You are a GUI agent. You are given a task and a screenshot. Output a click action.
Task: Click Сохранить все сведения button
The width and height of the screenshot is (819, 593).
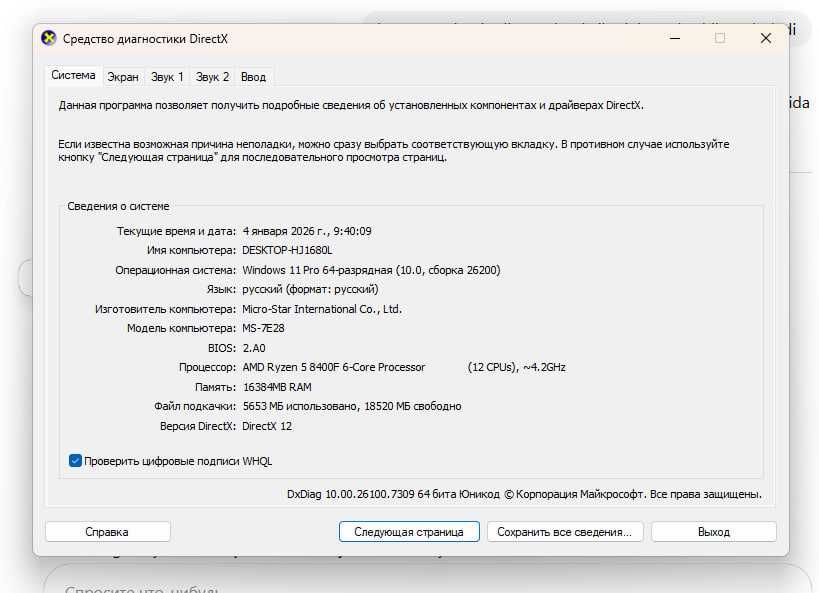point(565,532)
